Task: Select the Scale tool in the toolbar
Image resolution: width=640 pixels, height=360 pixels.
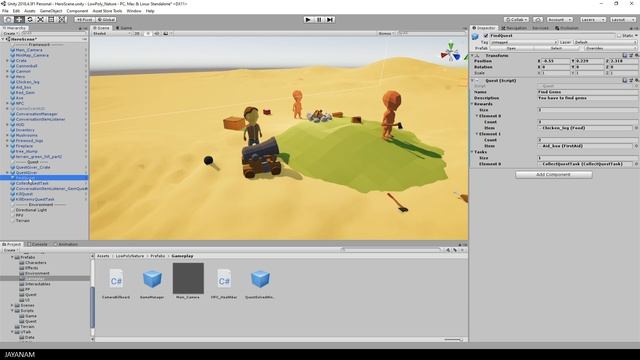Action: click(x=40, y=20)
